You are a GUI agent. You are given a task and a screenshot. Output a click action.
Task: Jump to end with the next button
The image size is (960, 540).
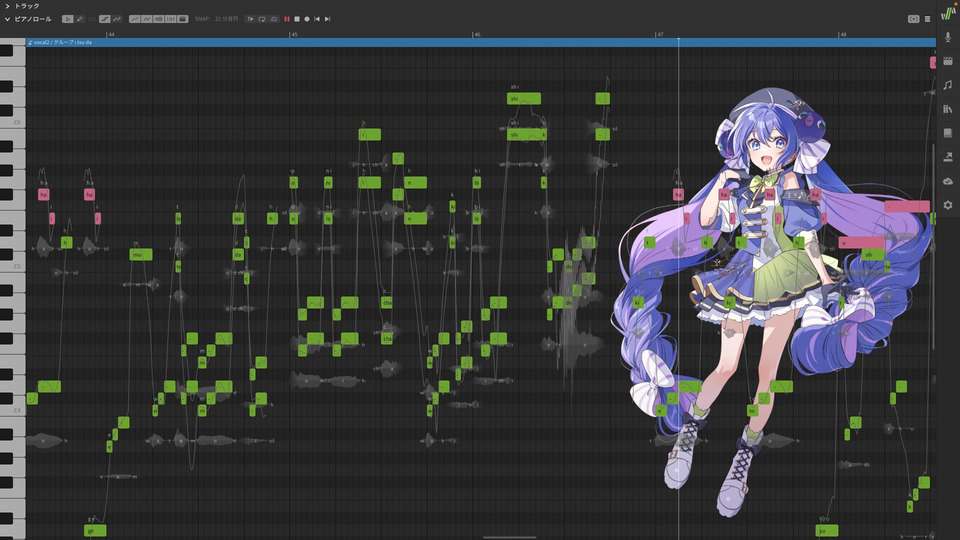pyautogui.click(x=327, y=19)
